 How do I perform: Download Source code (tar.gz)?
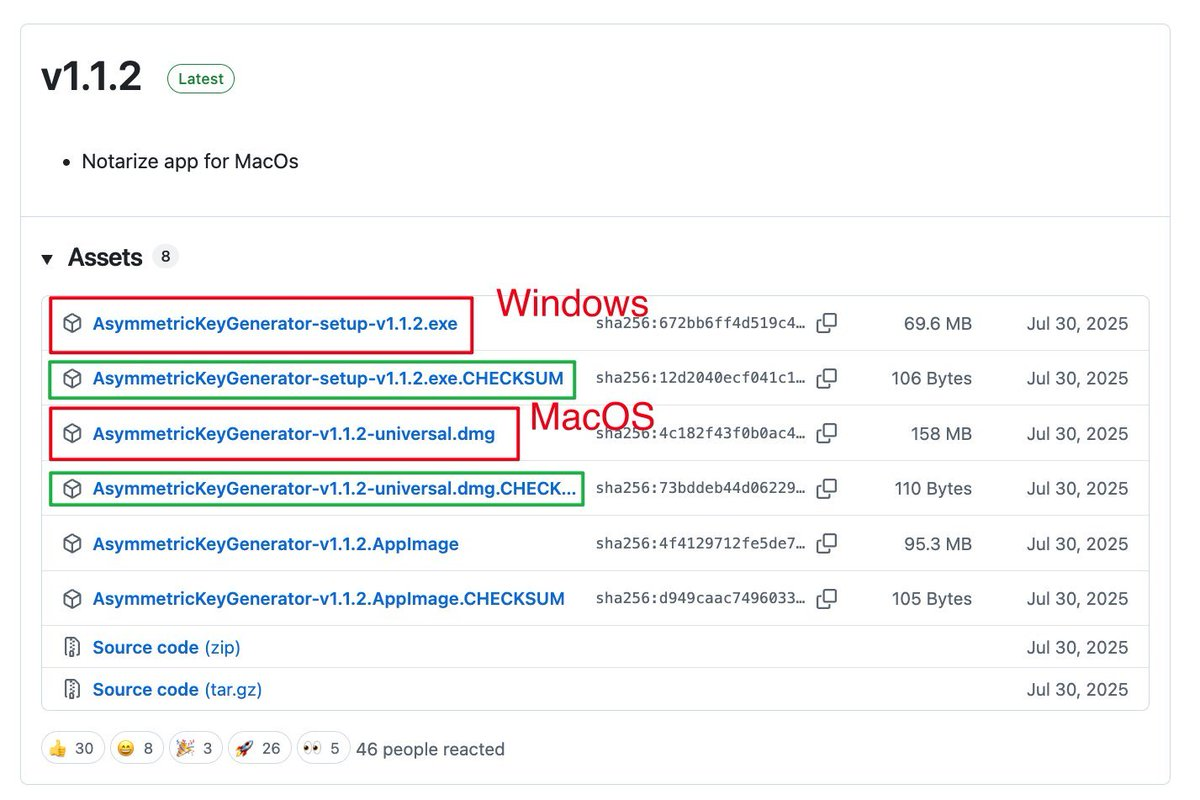177,690
